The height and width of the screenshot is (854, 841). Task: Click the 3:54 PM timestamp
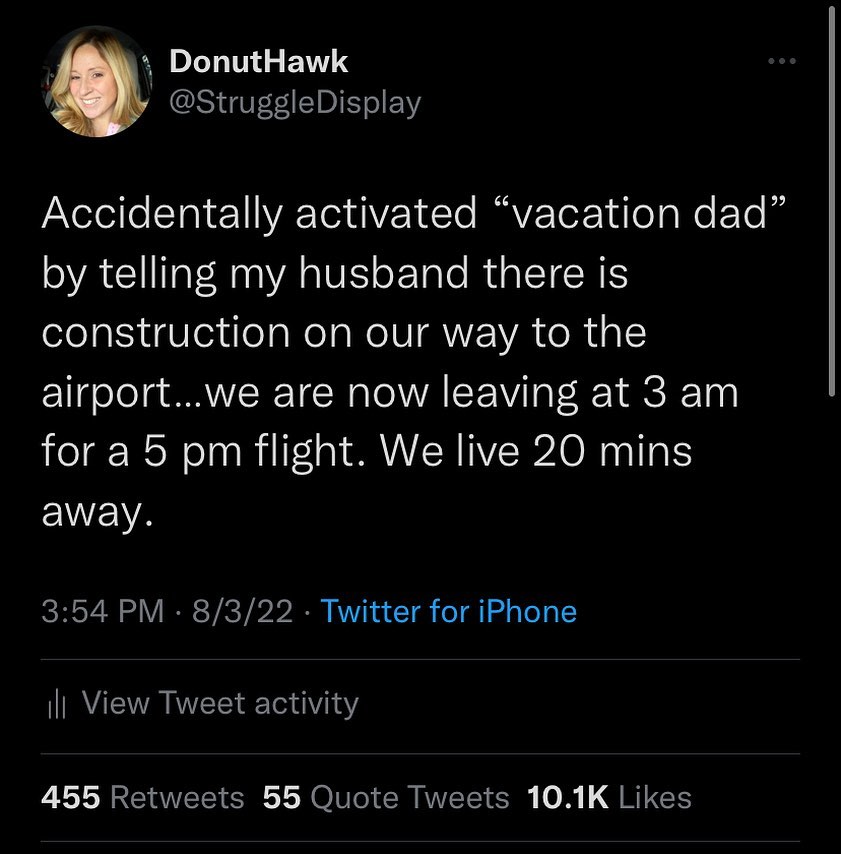point(103,611)
